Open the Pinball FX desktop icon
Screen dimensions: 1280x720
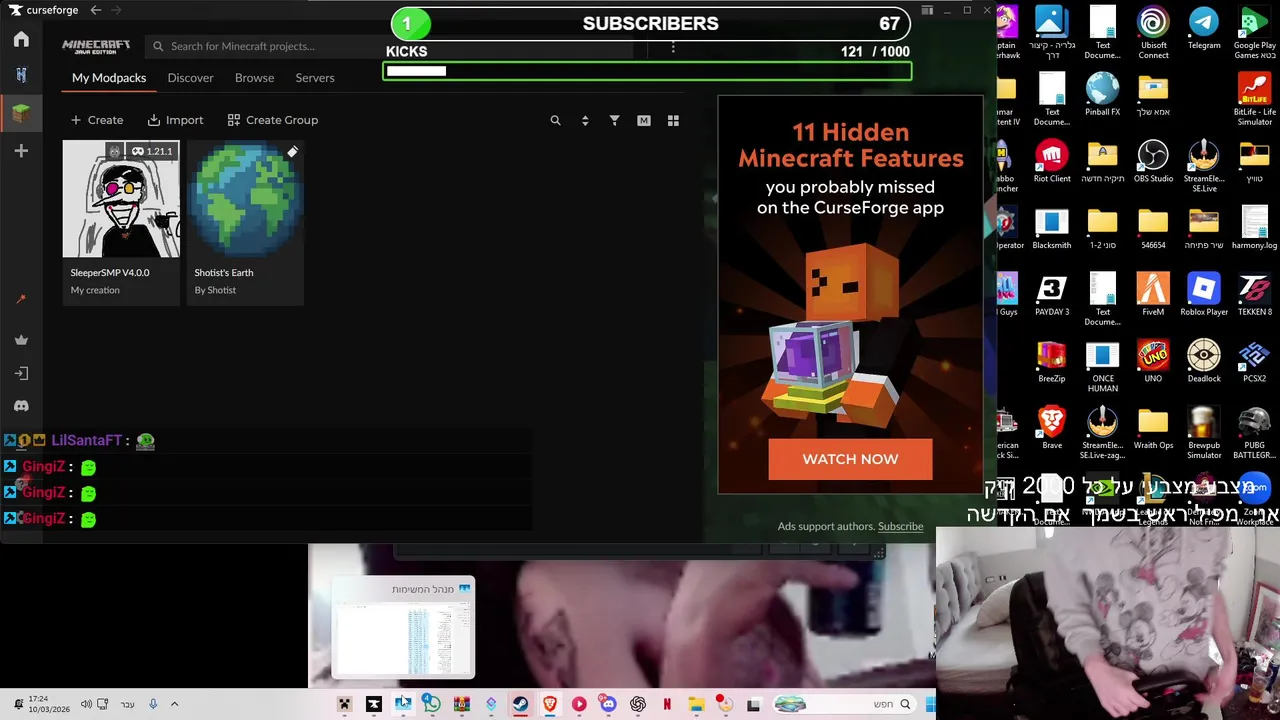point(1102,95)
